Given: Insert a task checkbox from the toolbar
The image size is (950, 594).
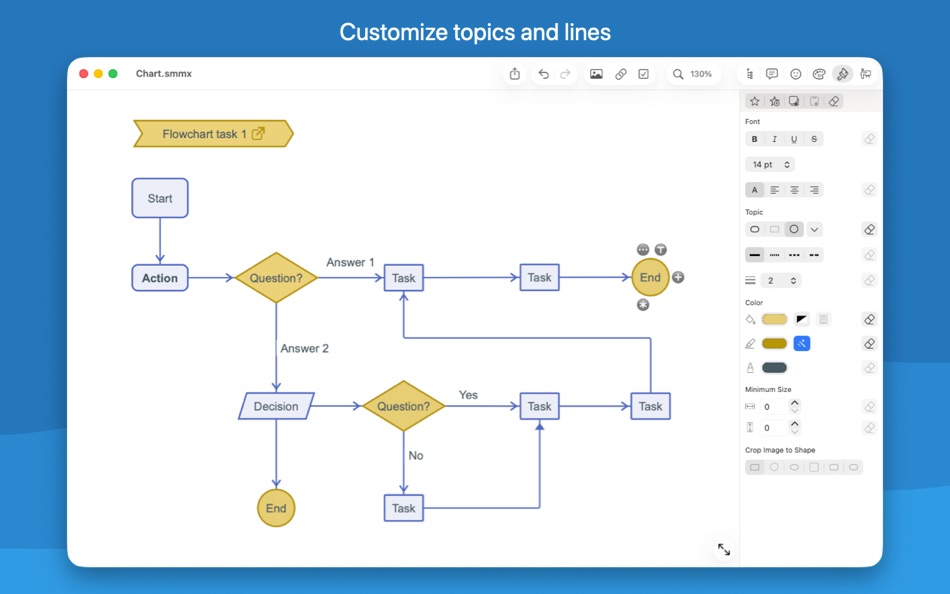Looking at the screenshot, I should click(x=643, y=73).
